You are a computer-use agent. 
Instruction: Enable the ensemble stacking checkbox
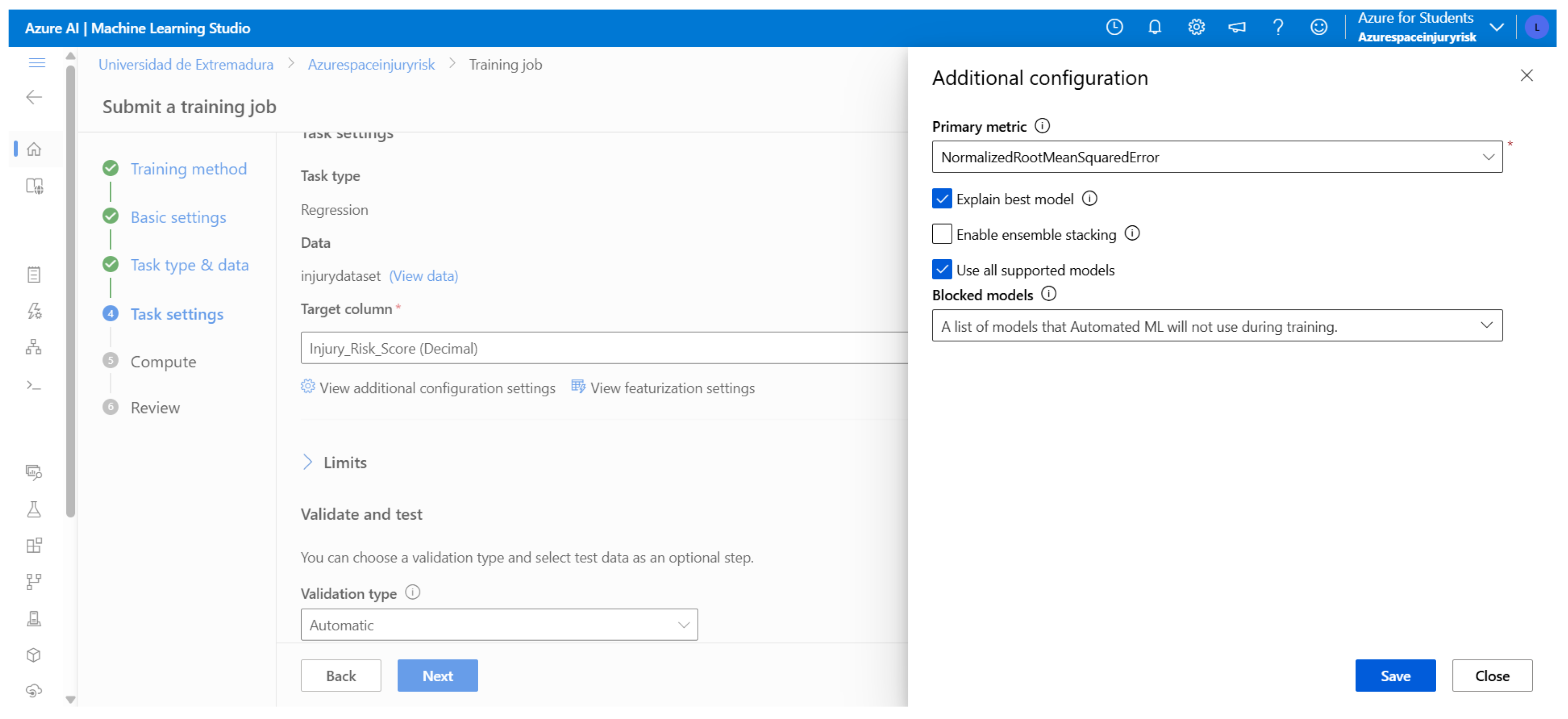point(942,234)
